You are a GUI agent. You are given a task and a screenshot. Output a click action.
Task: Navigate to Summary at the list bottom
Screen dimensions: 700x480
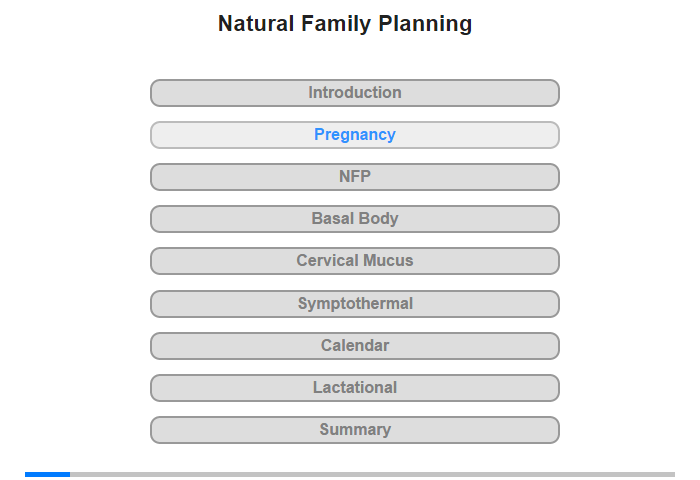point(354,430)
